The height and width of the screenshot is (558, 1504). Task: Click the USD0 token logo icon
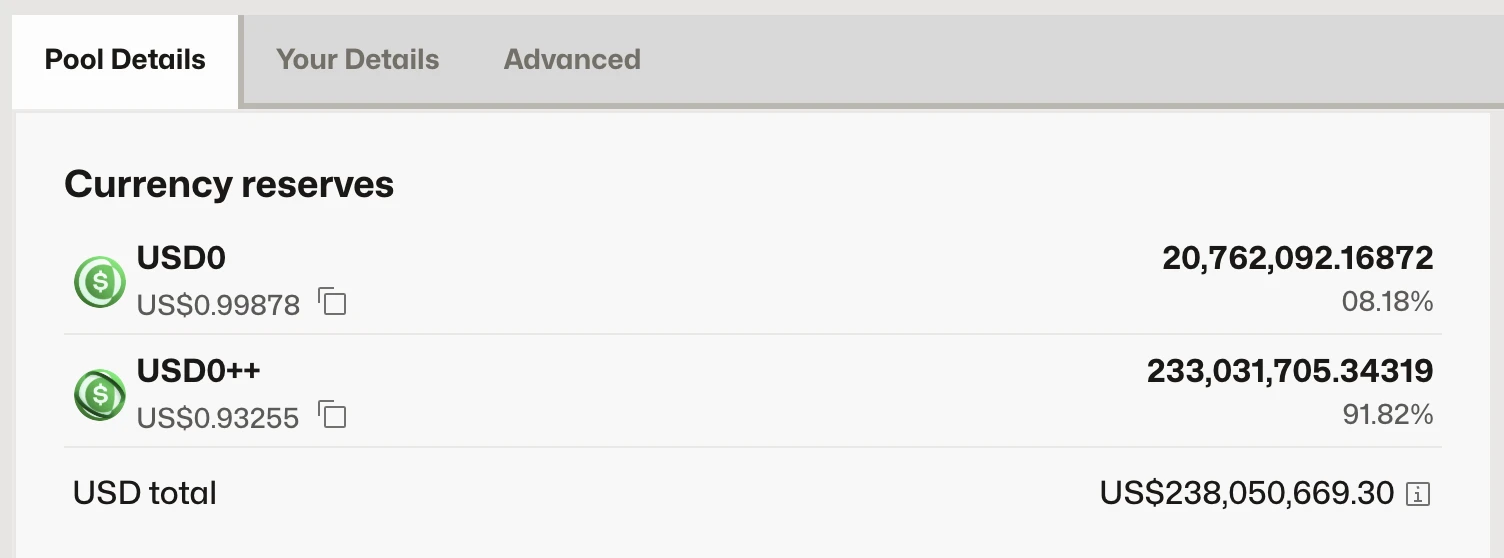tap(99, 282)
